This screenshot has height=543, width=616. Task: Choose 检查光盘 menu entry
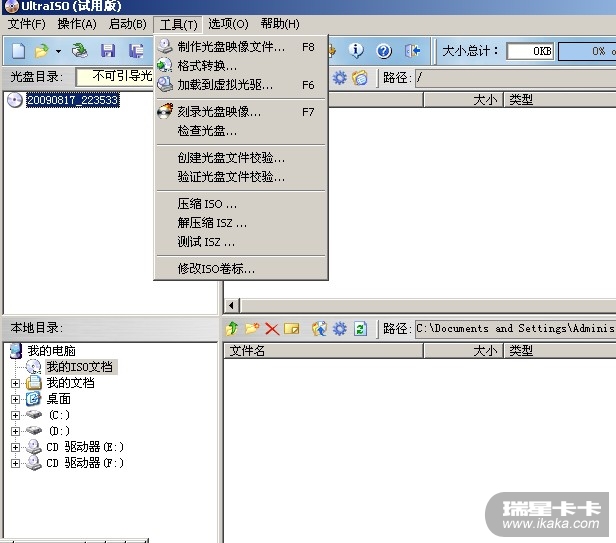point(241,131)
